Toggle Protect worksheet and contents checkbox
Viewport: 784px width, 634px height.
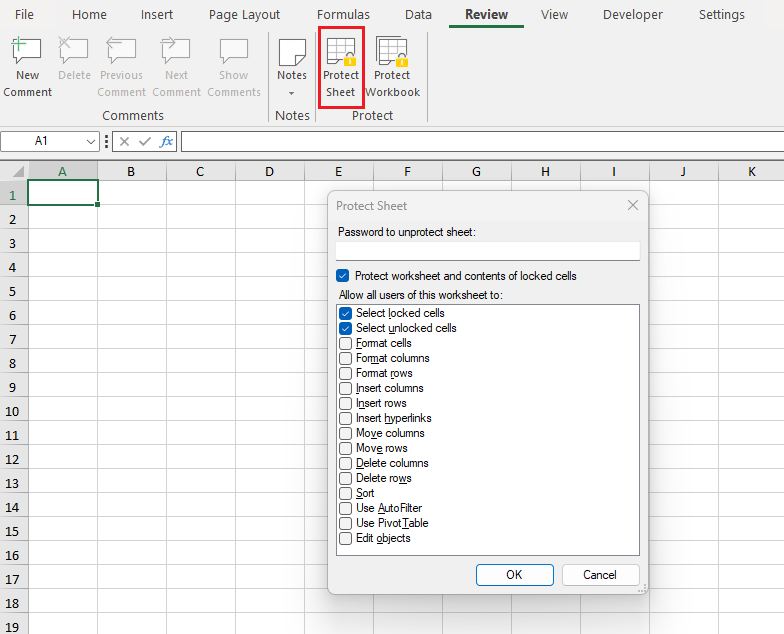click(x=342, y=276)
